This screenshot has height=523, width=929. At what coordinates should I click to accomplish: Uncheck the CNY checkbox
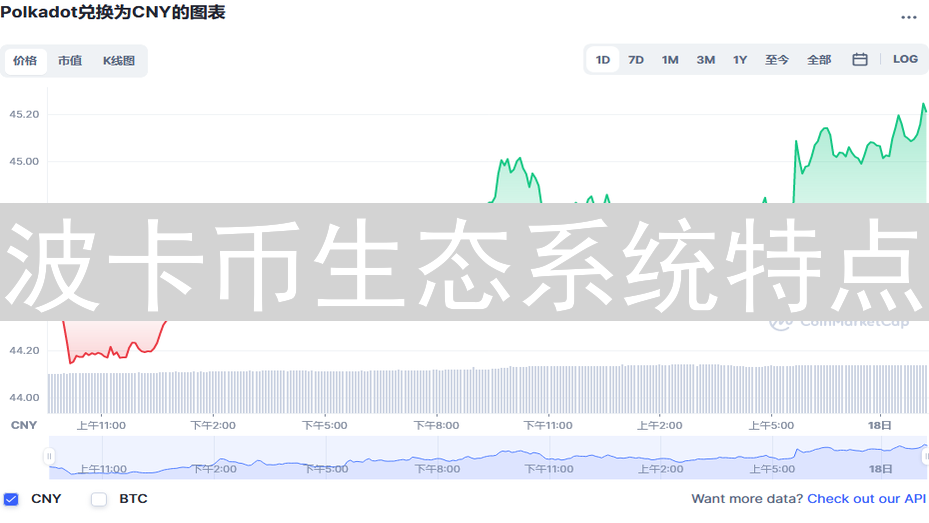coord(11,499)
